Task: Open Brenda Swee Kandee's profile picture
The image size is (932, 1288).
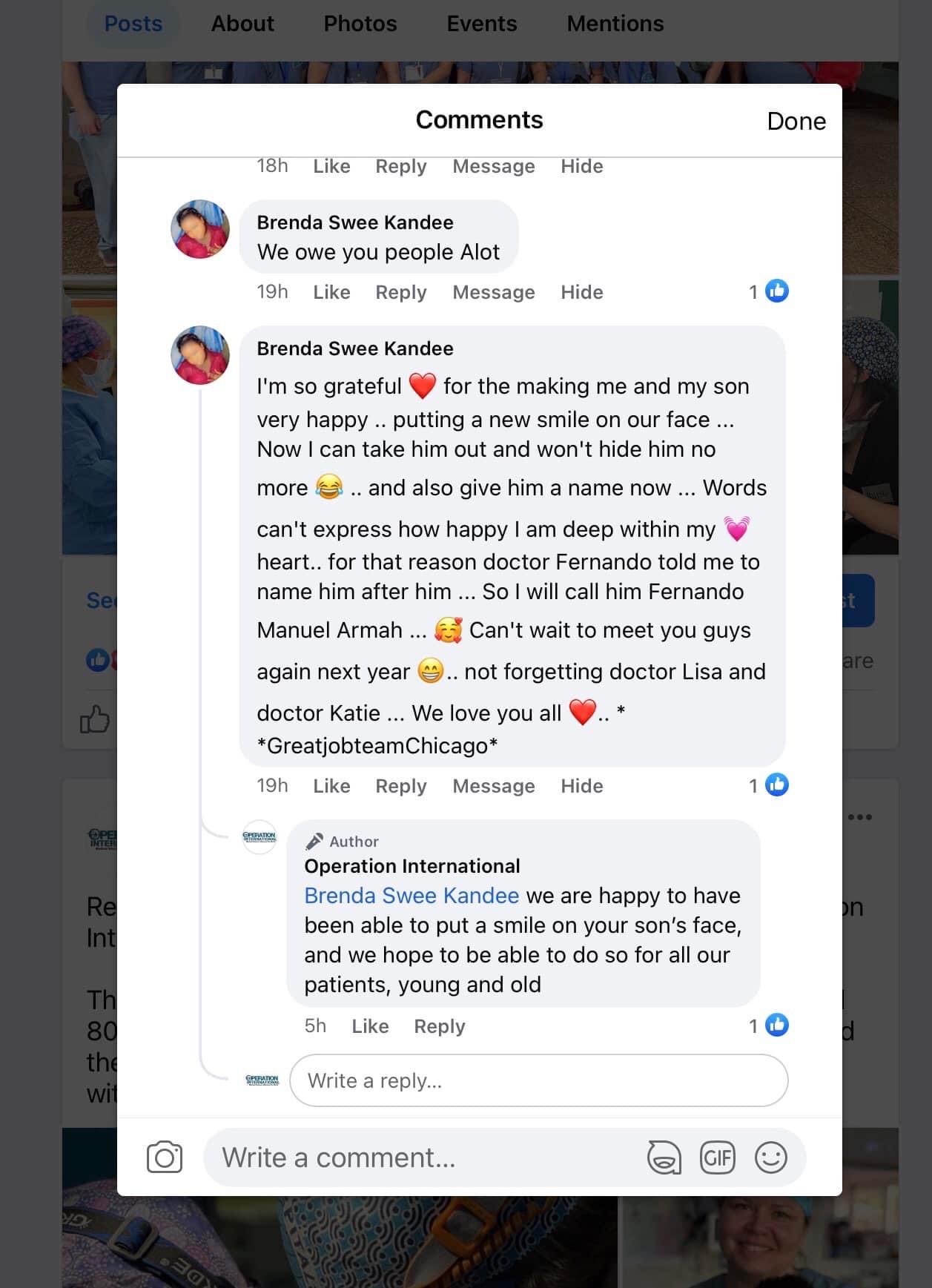Action: tap(200, 229)
